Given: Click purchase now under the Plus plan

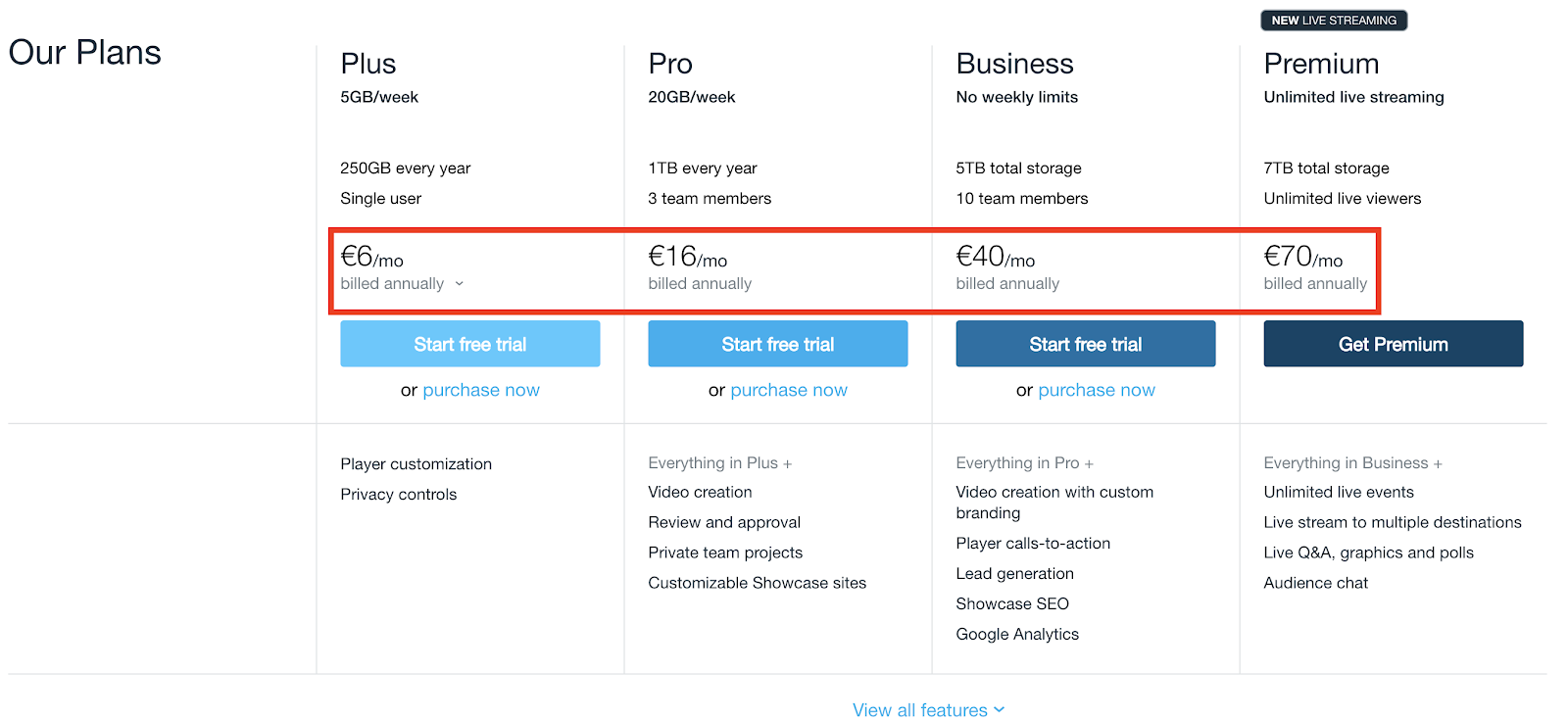Looking at the screenshot, I should click(x=481, y=390).
